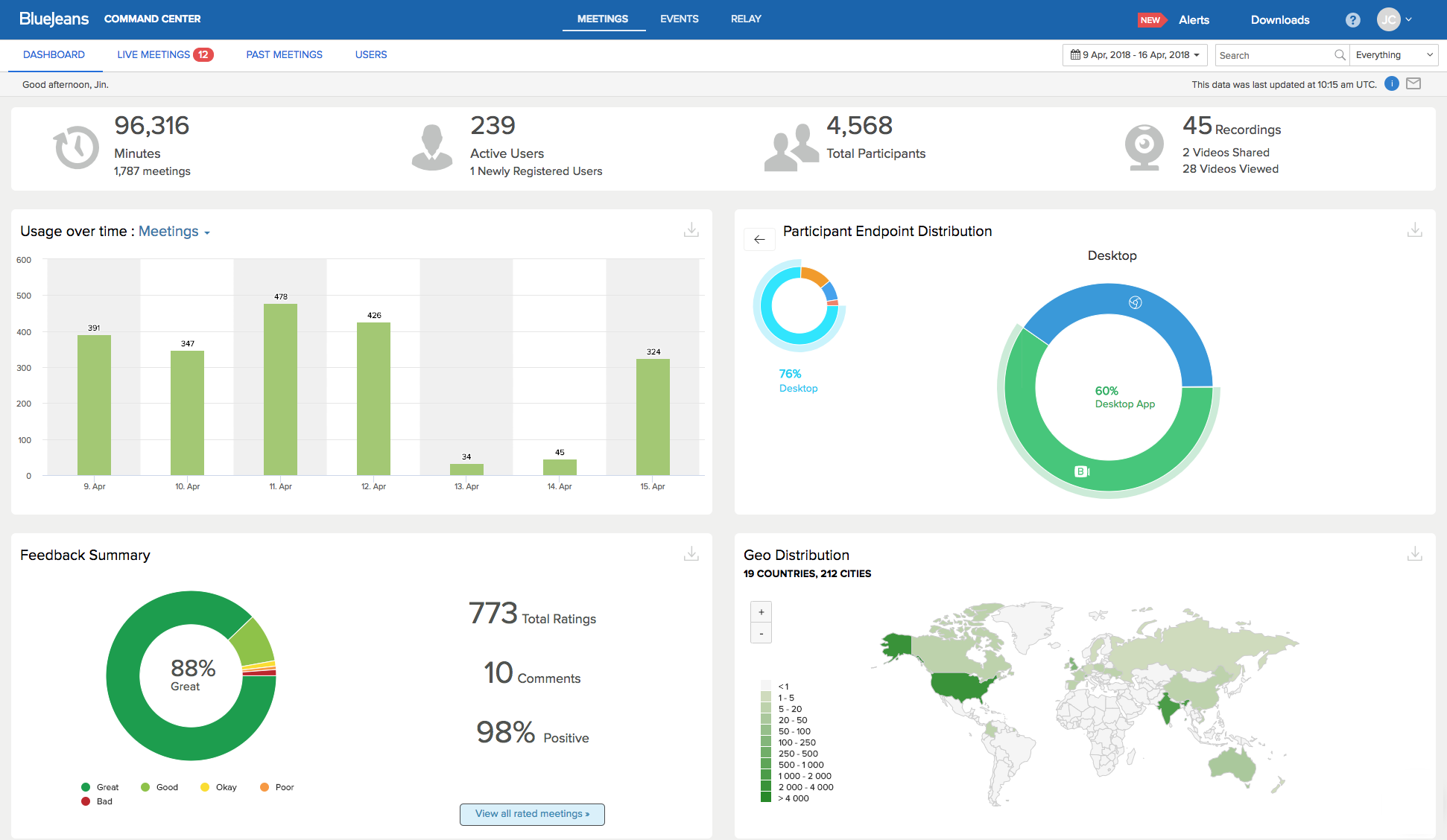Open the PAST MEETINGS tab
The width and height of the screenshot is (1447, 840).
[284, 54]
